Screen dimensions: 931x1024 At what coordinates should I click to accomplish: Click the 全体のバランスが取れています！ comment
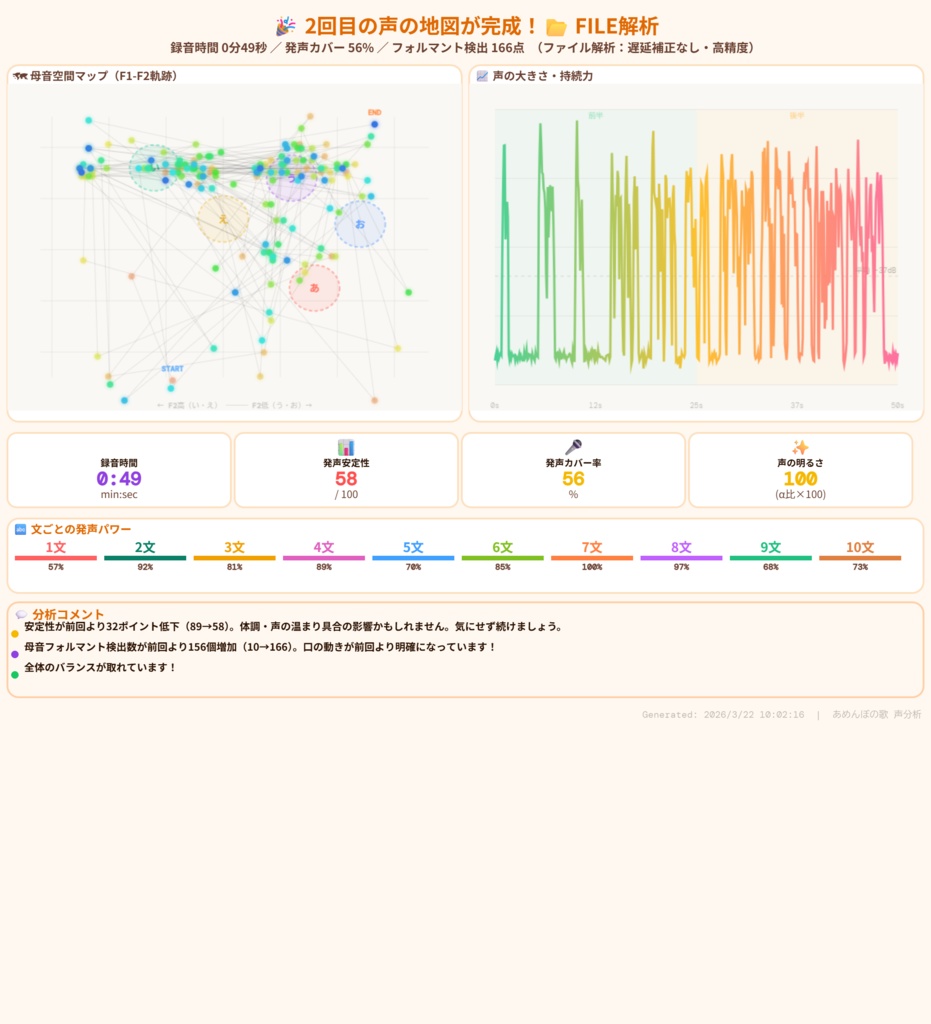pos(101,667)
